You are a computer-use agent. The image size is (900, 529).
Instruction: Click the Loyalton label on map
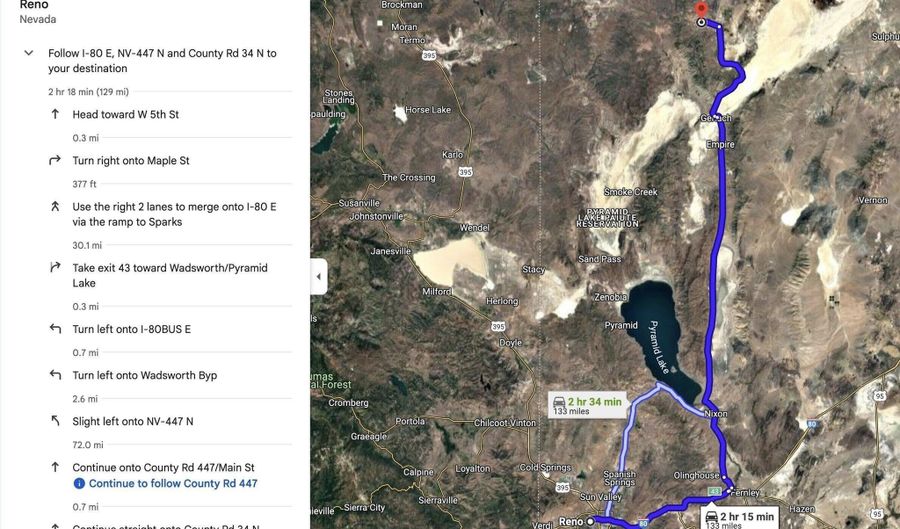point(473,469)
